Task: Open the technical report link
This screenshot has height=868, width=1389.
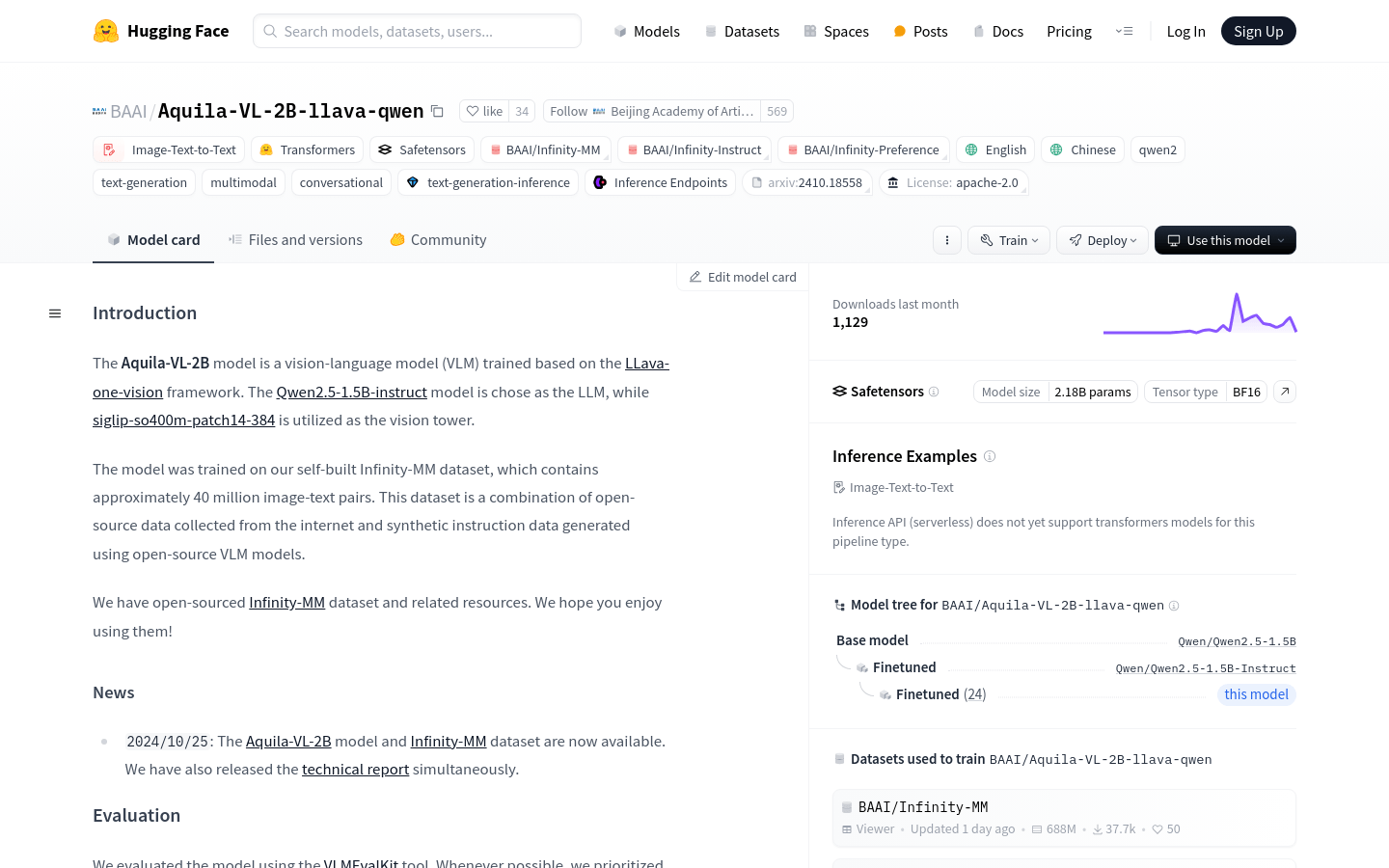Action: click(x=355, y=769)
